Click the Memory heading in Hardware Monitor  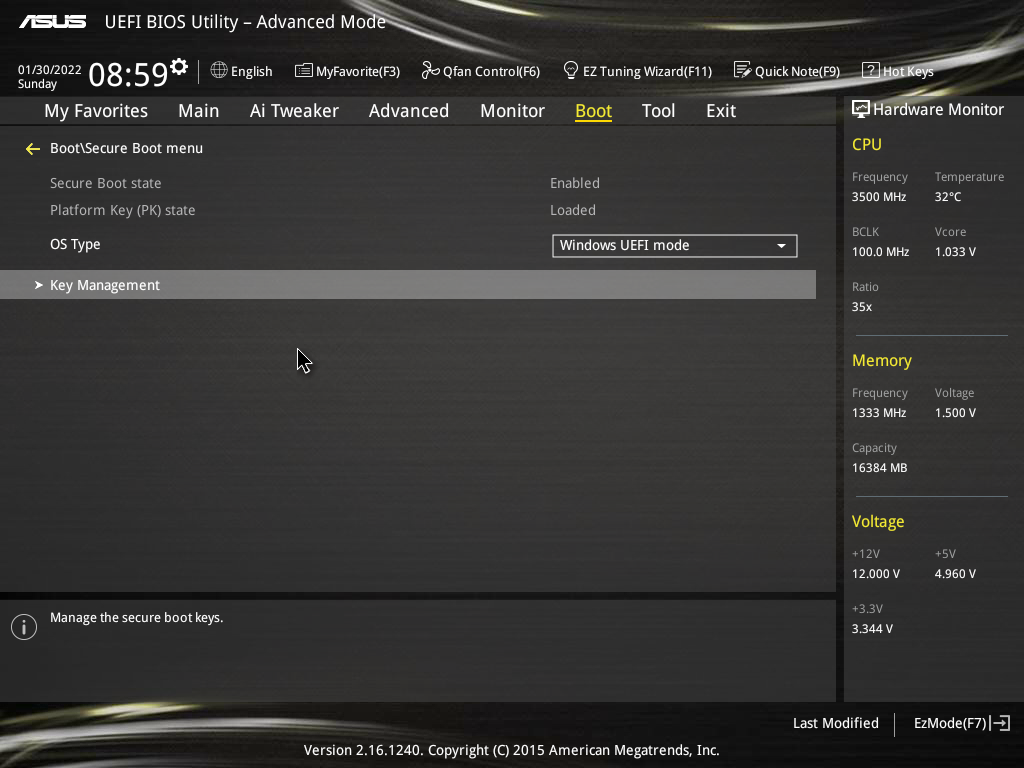pyautogui.click(x=882, y=360)
